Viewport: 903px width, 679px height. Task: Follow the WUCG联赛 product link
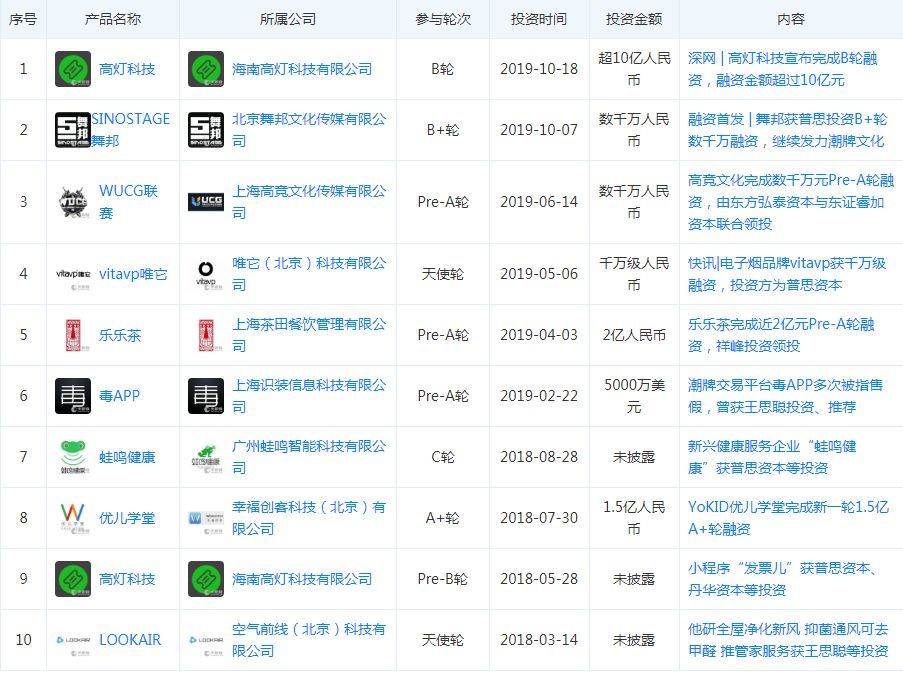pyautogui.click(x=128, y=202)
